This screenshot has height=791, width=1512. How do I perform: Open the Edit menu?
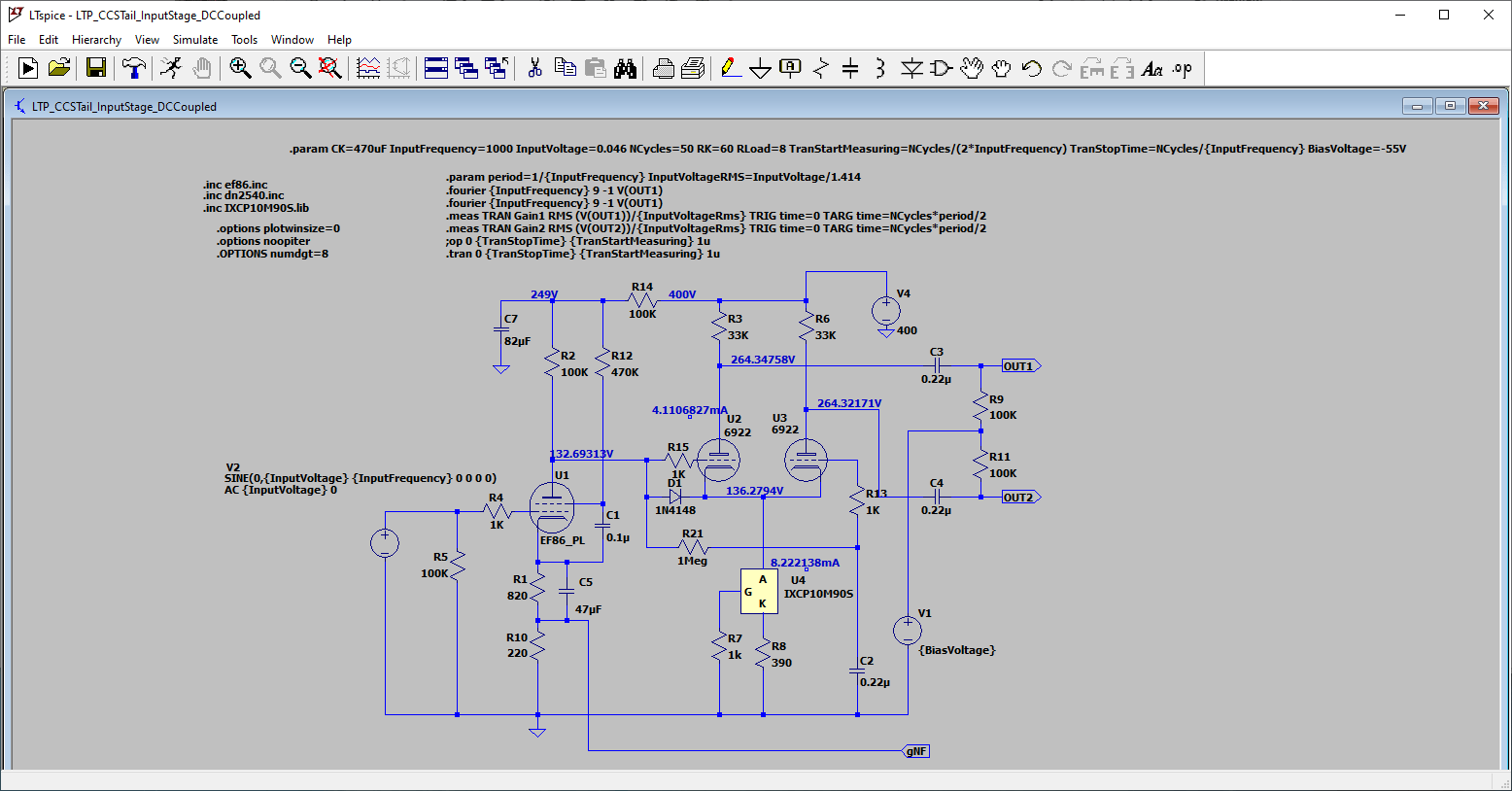pyautogui.click(x=49, y=40)
